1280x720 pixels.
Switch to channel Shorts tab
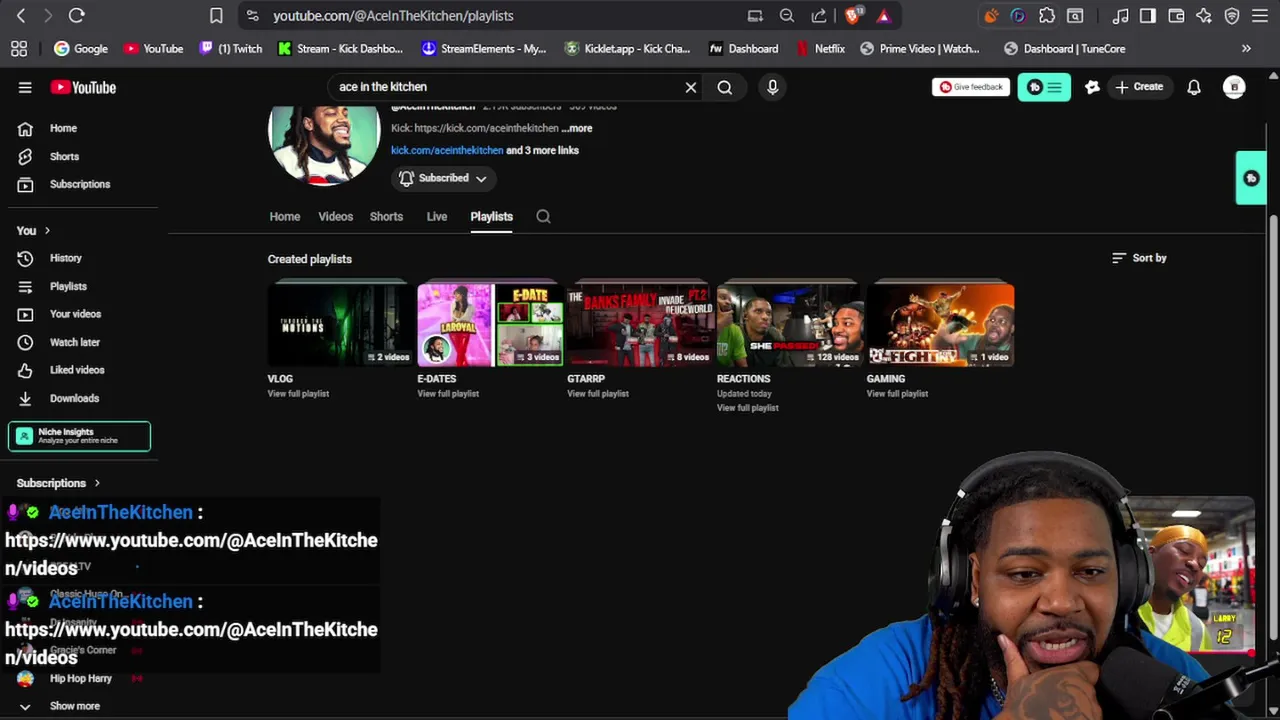pyautogui.click(x=386, y=216)
